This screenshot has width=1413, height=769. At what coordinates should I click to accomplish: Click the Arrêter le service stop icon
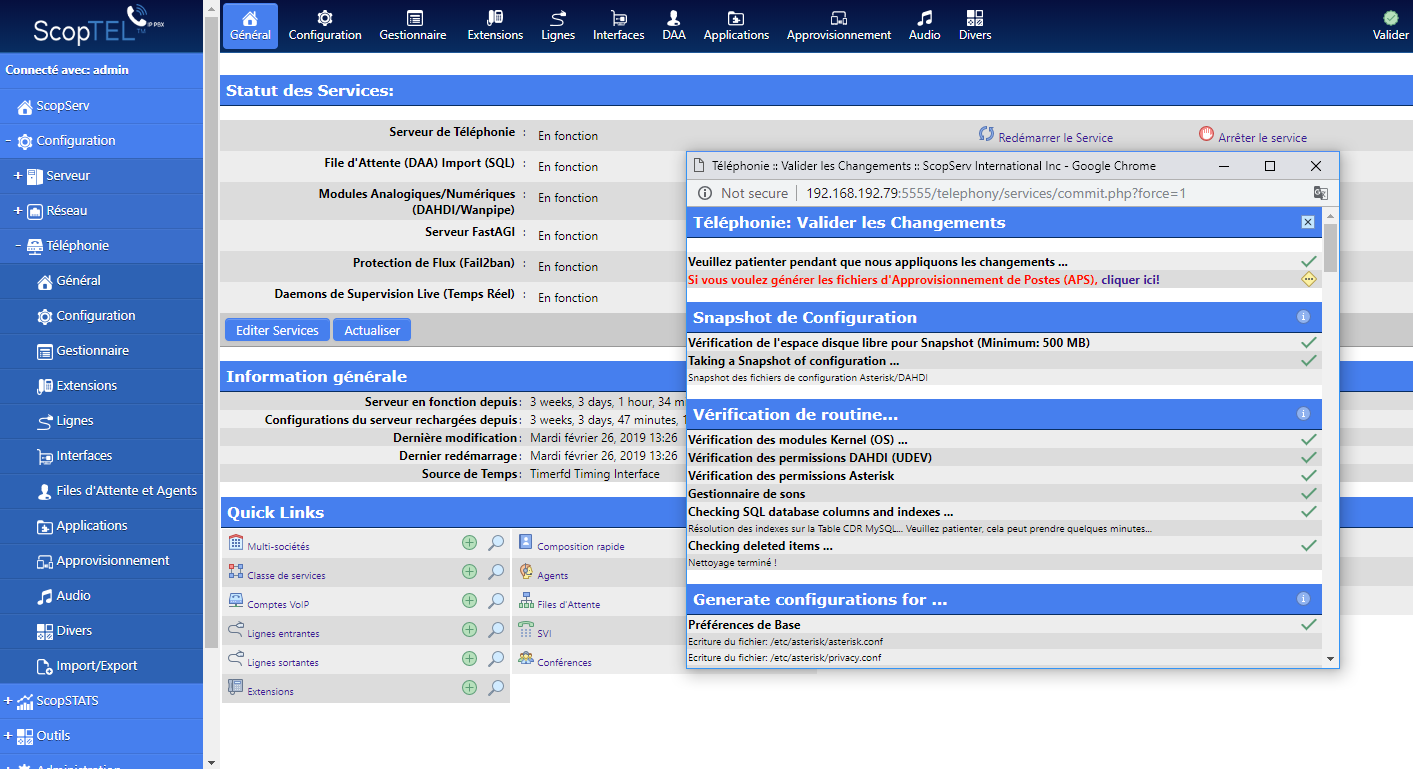[1206, 135]
